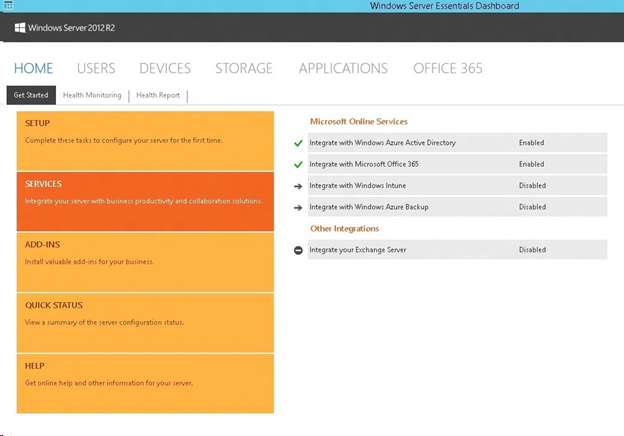Click Integrate with Microsoft Office 365
Image resolution: width=624 pixels, height=436 pixels.
coord(457,164)
